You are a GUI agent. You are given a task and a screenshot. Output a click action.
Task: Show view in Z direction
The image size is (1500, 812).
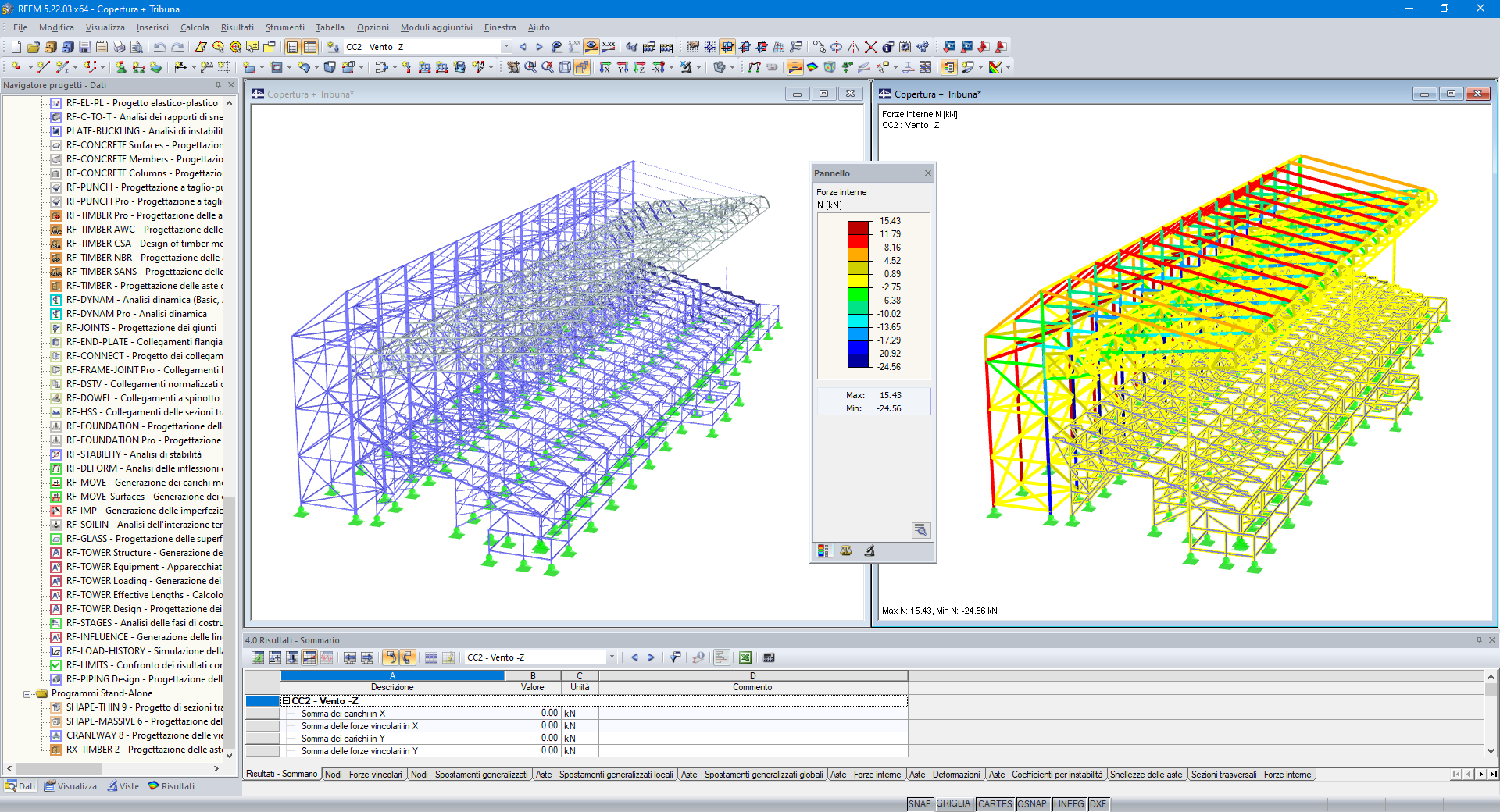pyautogui.click(x=640, y=68)
